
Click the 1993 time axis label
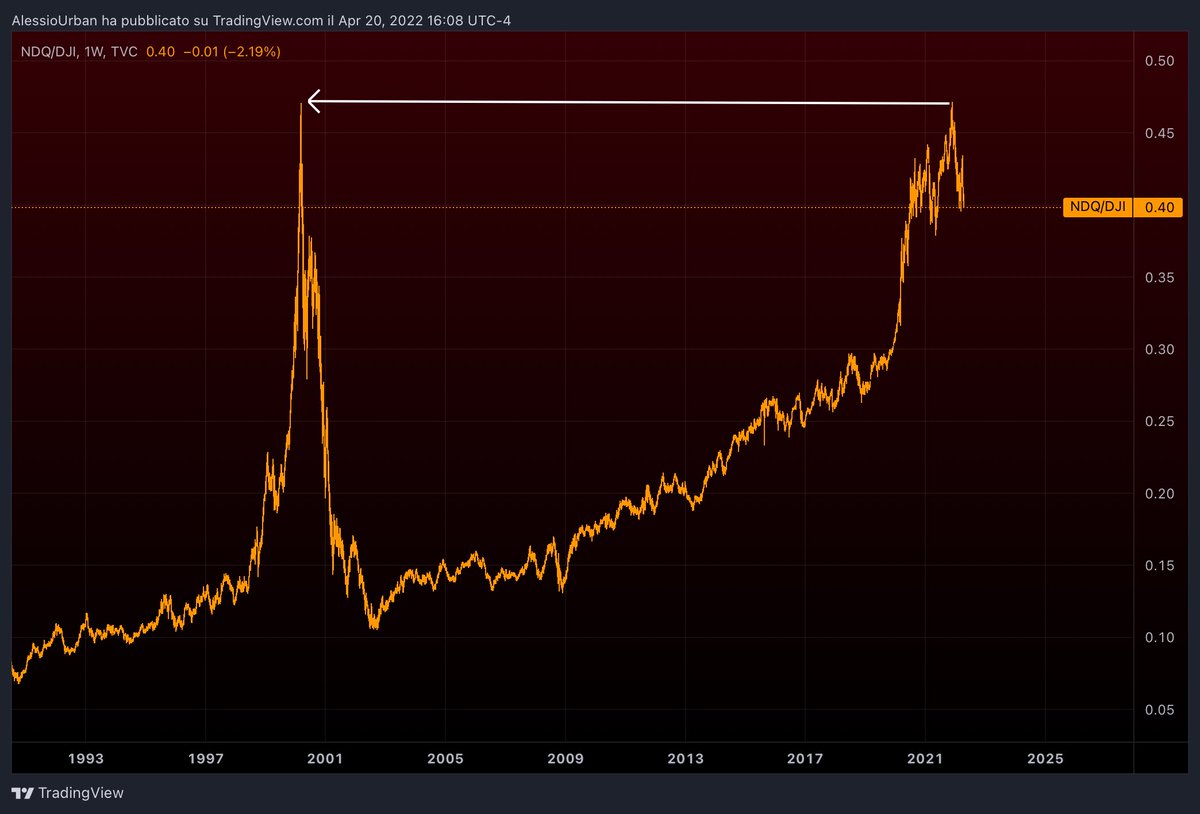(x=86, y=759)
